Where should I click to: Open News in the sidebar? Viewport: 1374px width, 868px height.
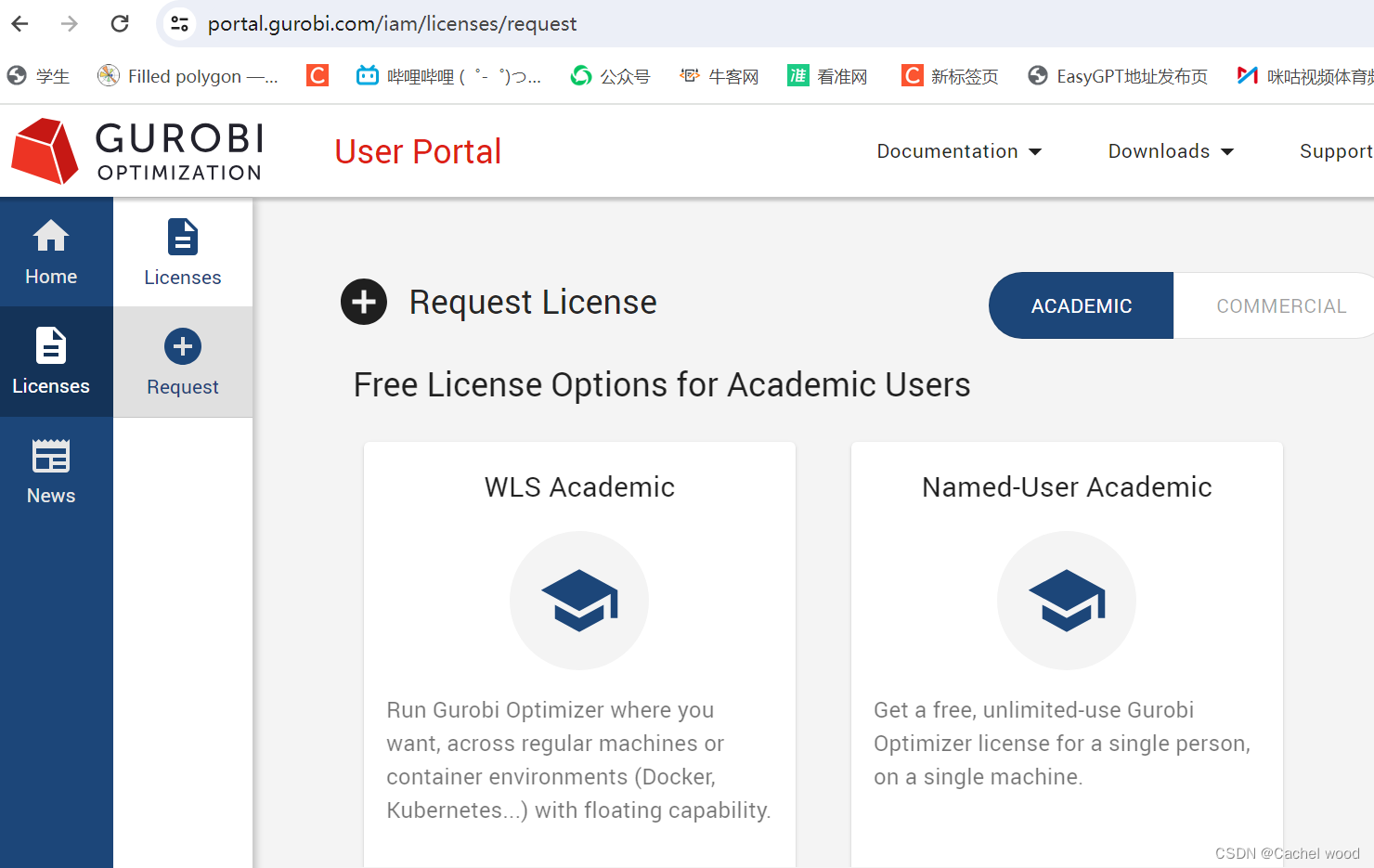[51, 472]
